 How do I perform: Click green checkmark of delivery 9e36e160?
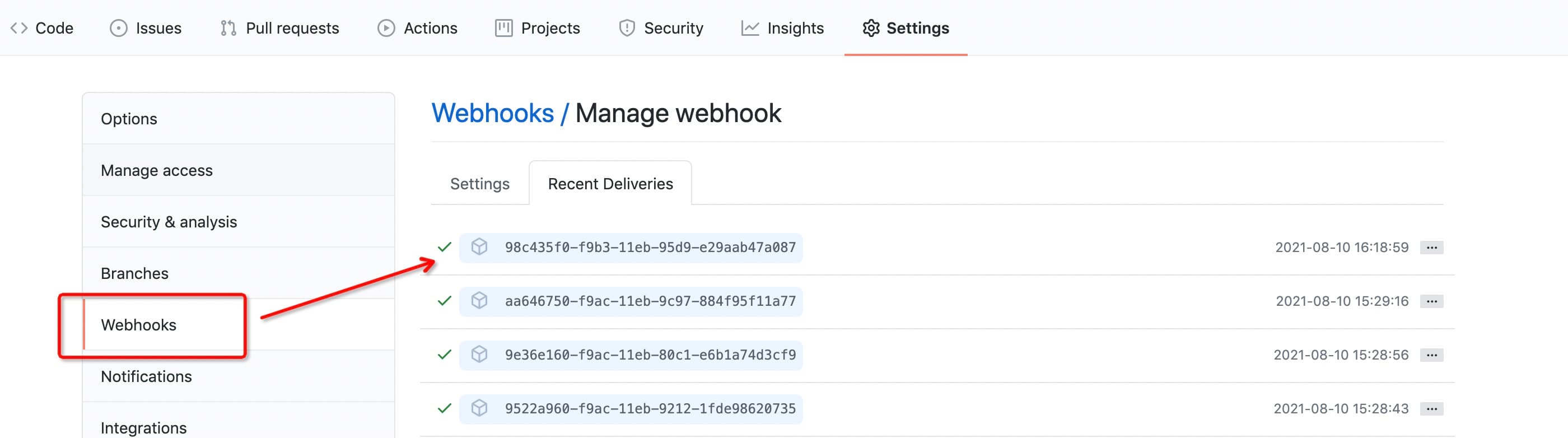pos(444,354)
